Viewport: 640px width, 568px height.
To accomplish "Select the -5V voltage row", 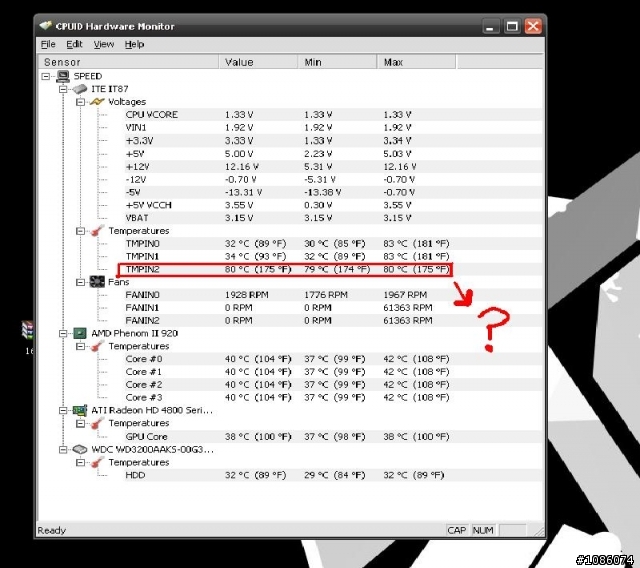I will point(333,192).
